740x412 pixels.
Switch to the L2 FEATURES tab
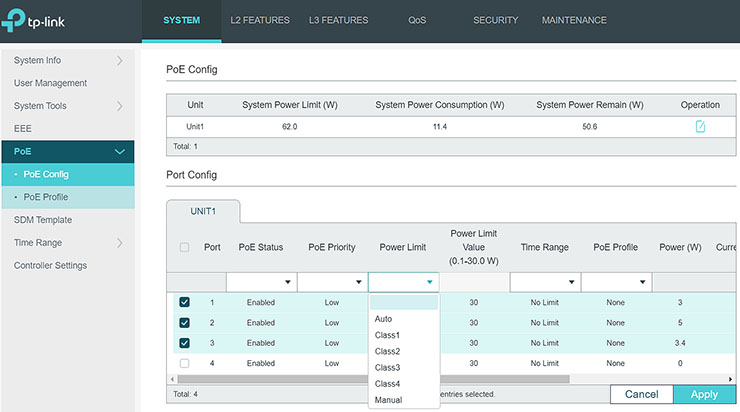[x=259, y=20]
